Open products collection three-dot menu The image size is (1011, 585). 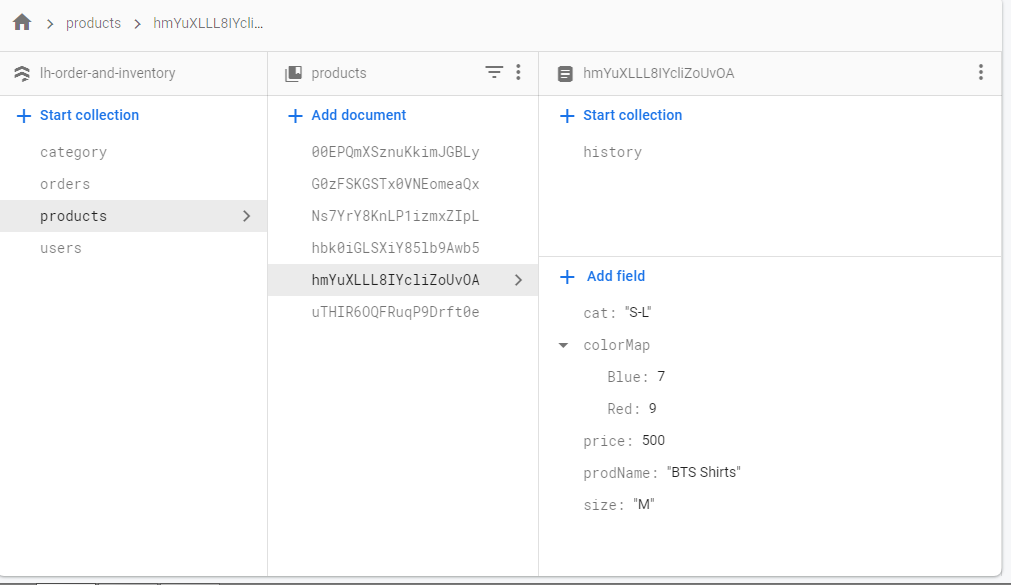(x=518, y=72)
